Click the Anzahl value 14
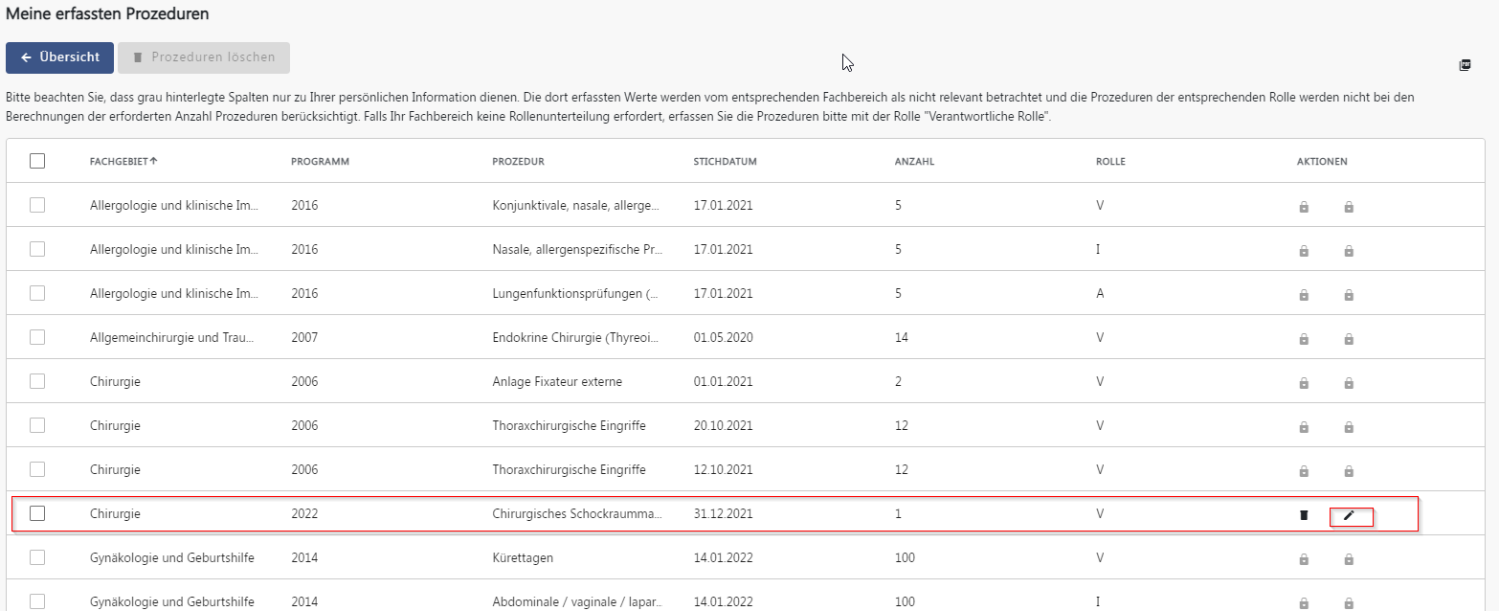Screen dimensions: 1499x611 tap(901, 338)
